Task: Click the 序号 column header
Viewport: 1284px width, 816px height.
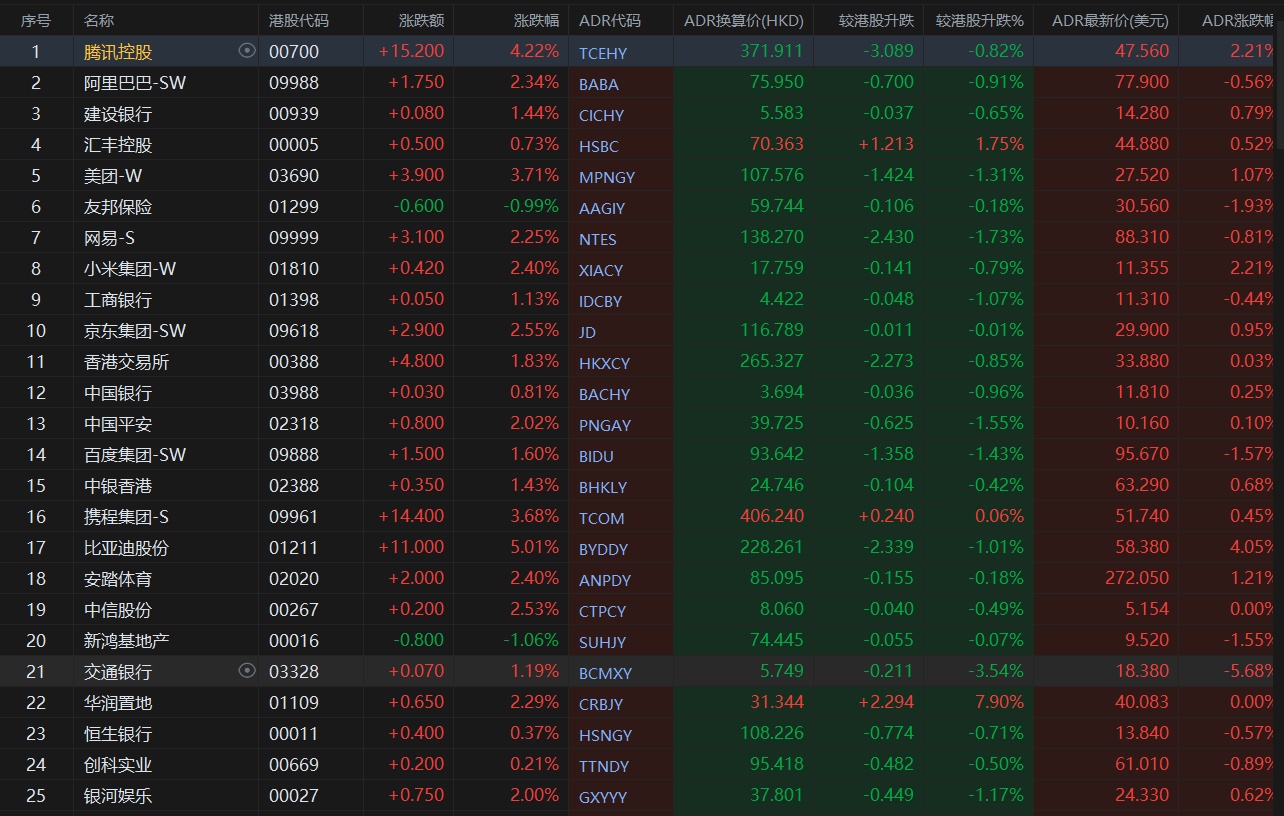Action: pyautogui.click(x=36, y=20)
